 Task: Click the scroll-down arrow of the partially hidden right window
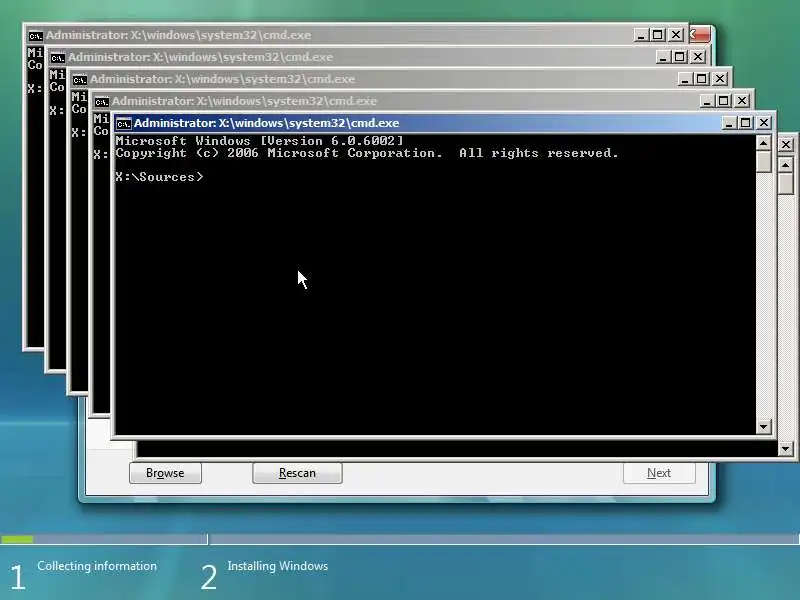(x=786, y=448)
